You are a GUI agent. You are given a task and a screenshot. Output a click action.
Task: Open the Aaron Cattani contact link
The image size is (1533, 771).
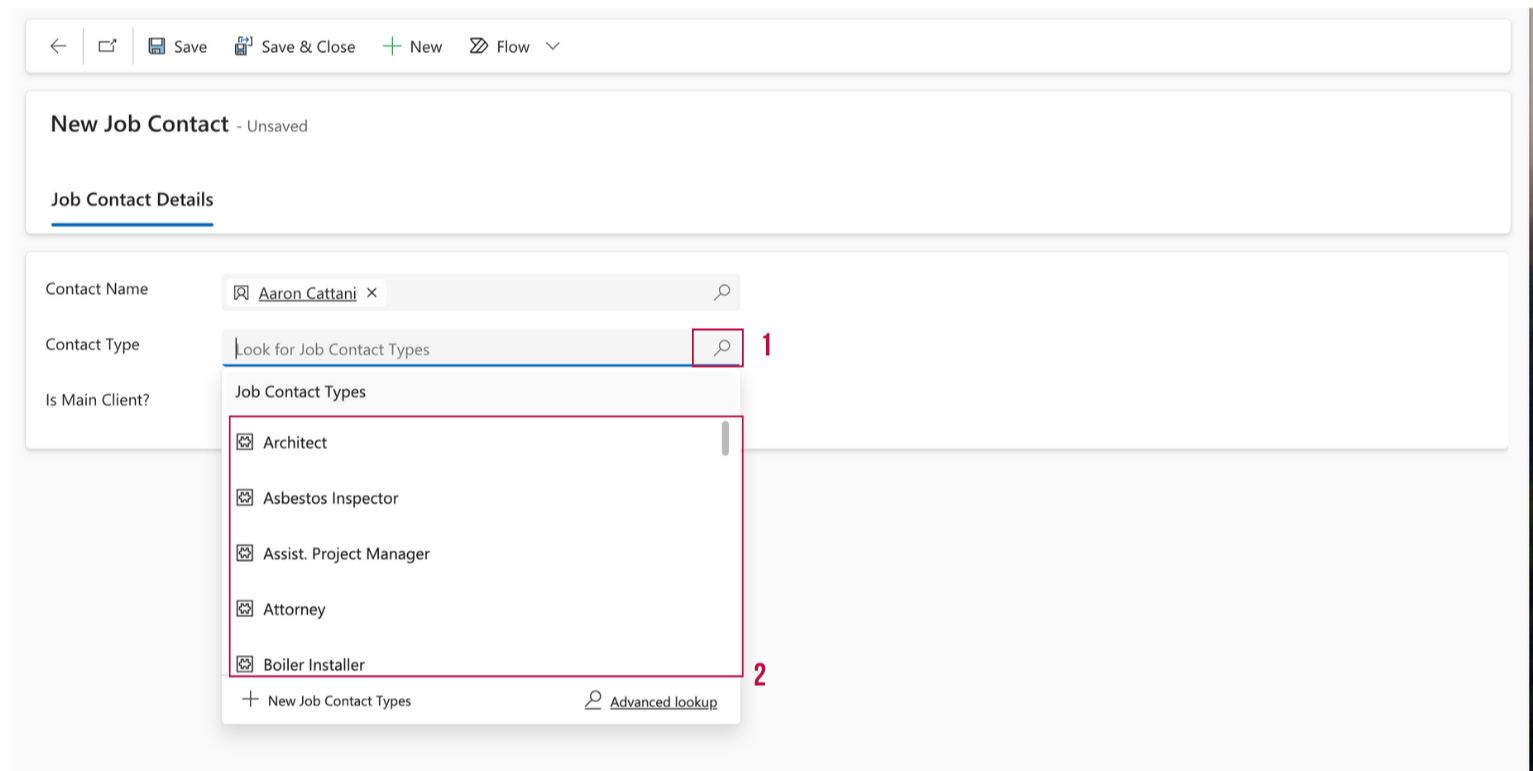click(x=307, y=294)
